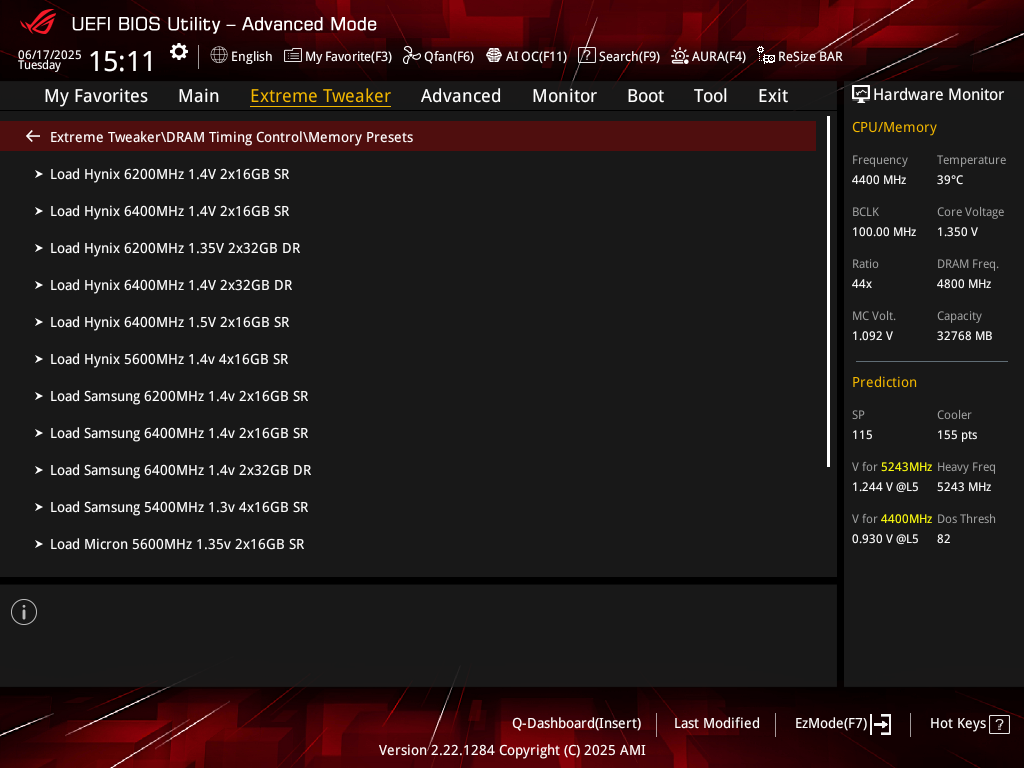
Task: Open the Tool tab
Action: [710, 96]
